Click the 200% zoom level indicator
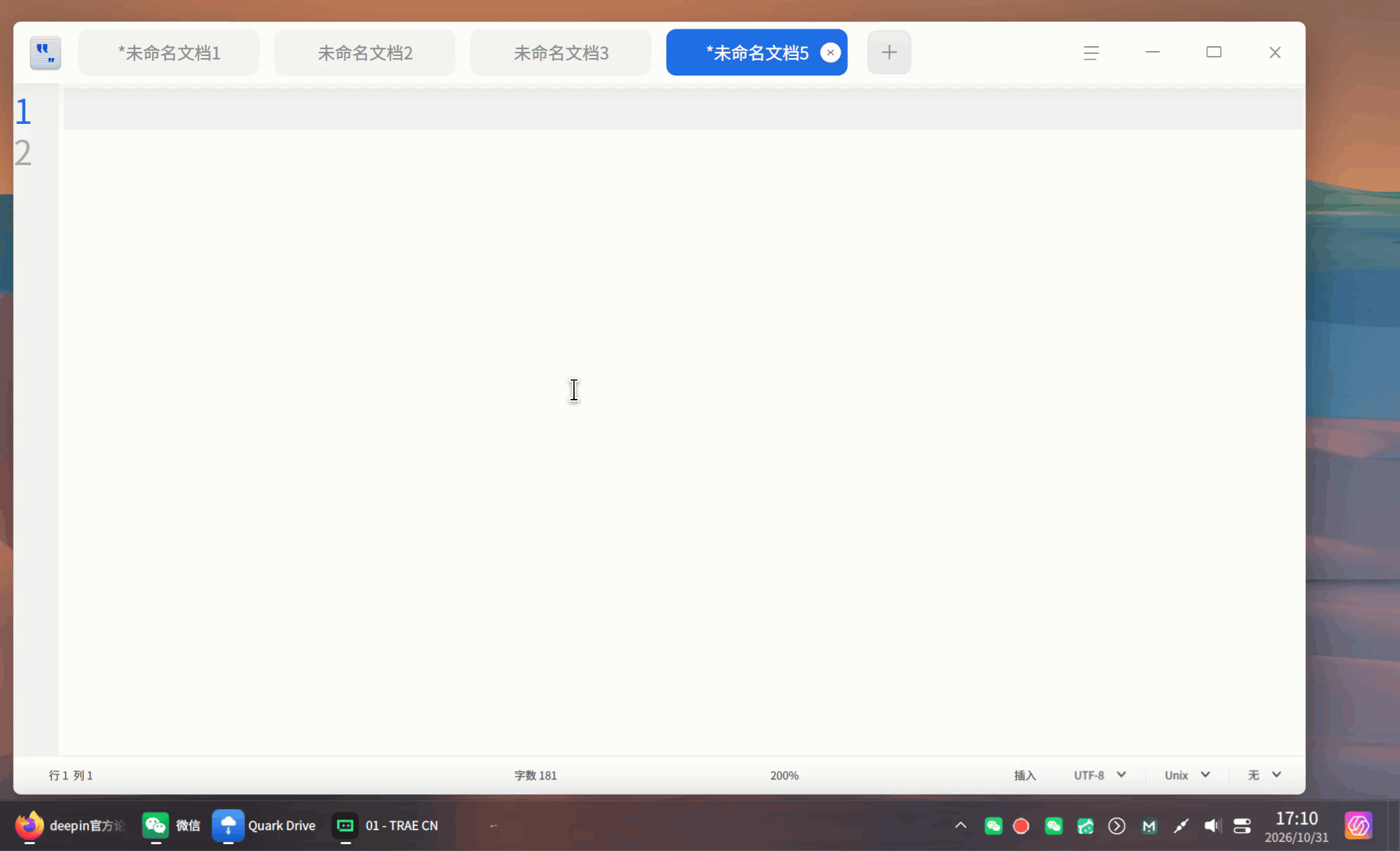The height and width of the screenshot is (851, 1400). [x=784, y=775]
